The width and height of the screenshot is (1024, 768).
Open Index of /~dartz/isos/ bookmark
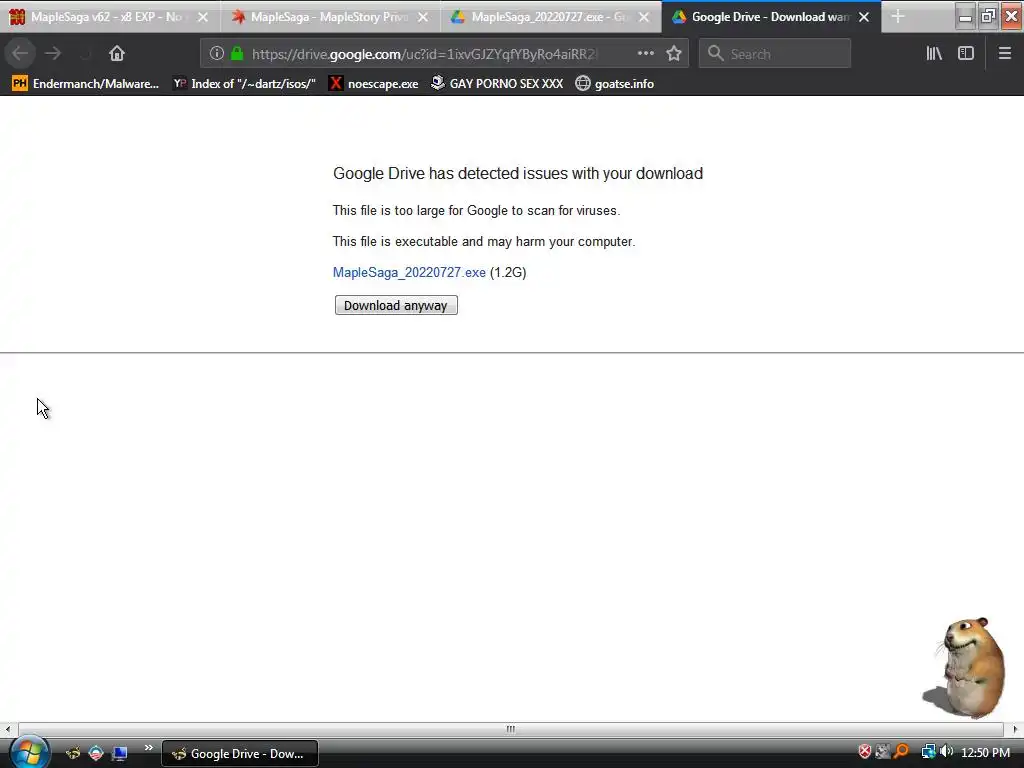(x=244, y=84)
